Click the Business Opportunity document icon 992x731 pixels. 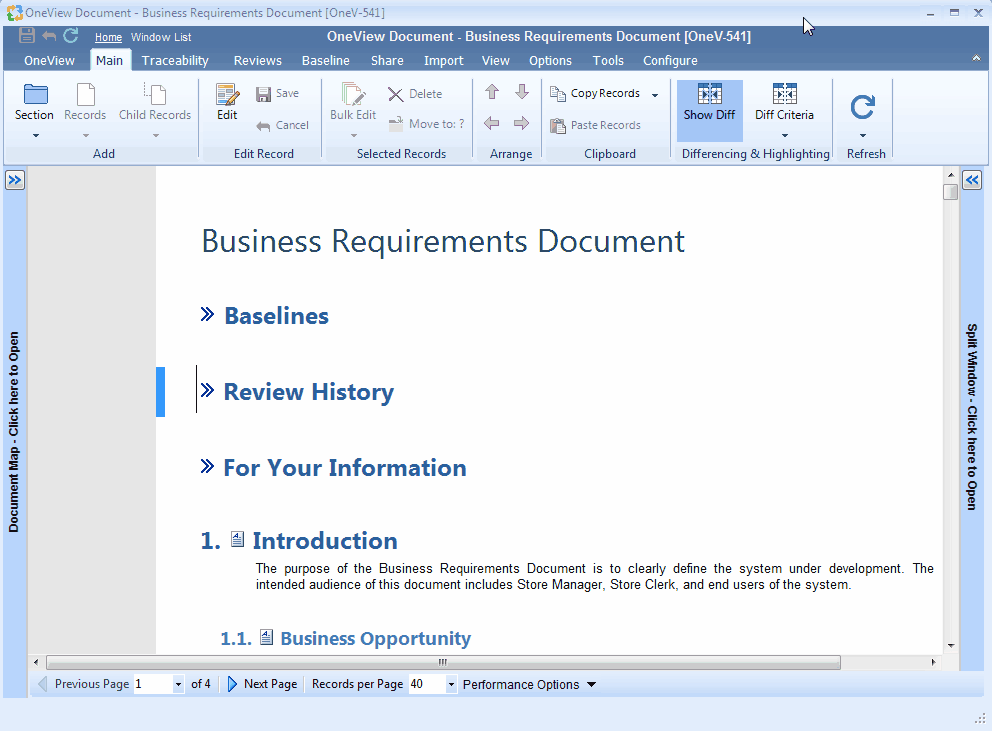(266, 637)
